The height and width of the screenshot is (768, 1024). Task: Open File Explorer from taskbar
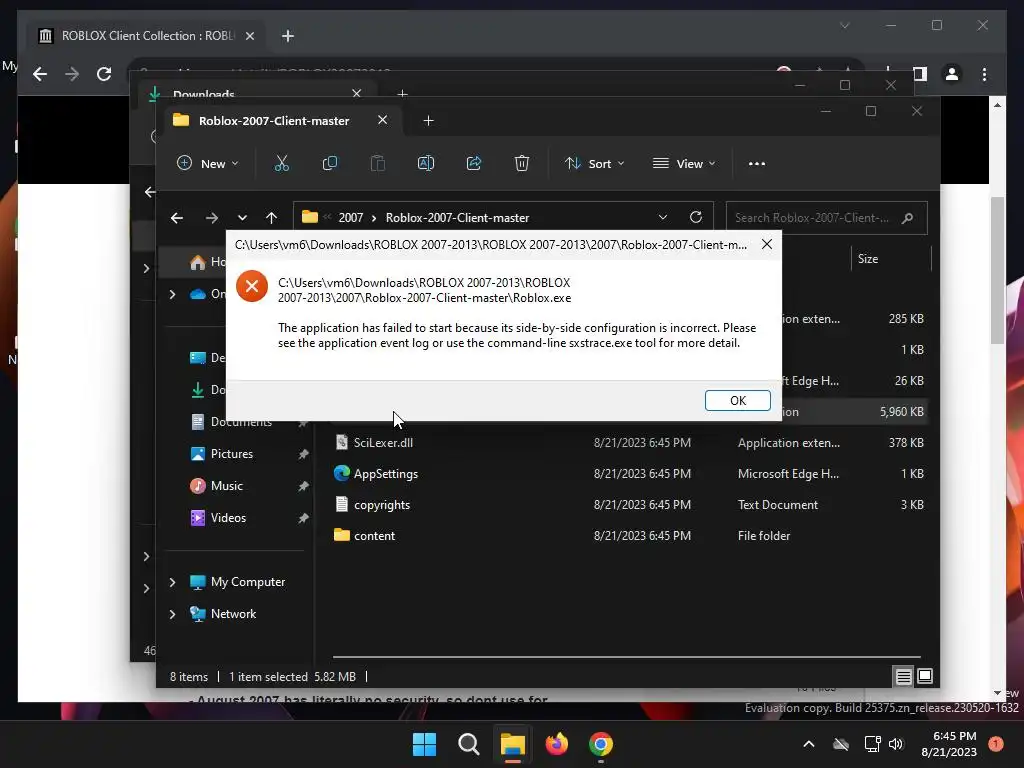pyautogui.click(x=513, y=744)
